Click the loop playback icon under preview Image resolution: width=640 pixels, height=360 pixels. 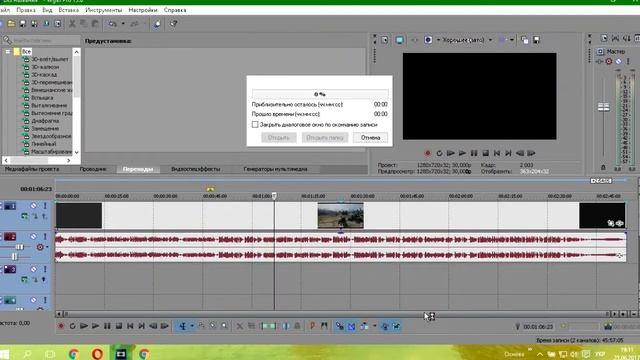(439, 153)
